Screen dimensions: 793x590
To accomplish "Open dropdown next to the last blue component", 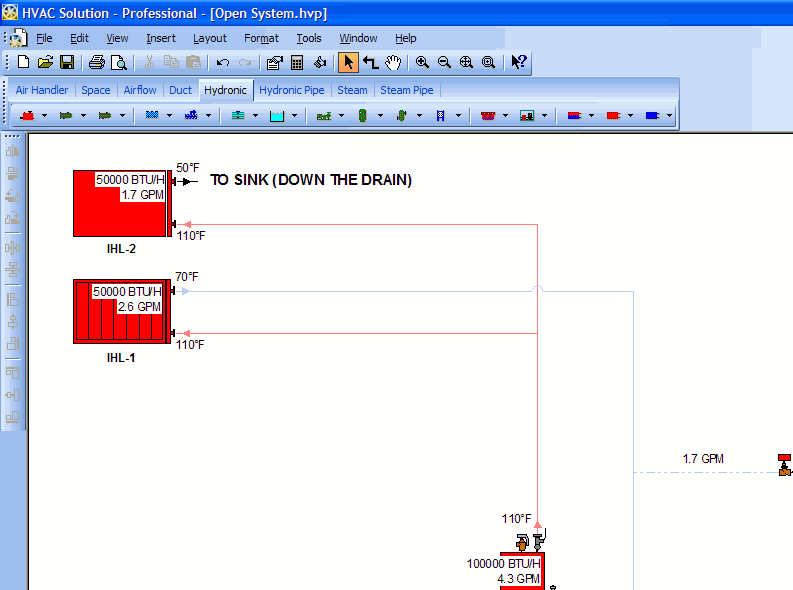I will [669, 116].
